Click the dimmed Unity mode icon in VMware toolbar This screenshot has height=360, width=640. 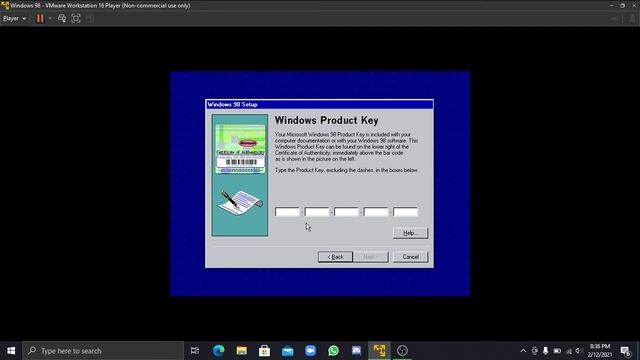[x=90, y=18]
